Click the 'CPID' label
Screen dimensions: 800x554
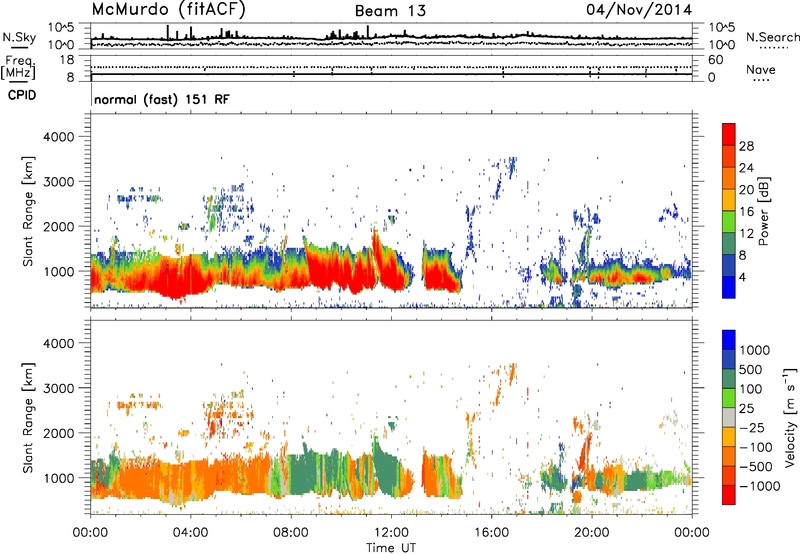22,95
